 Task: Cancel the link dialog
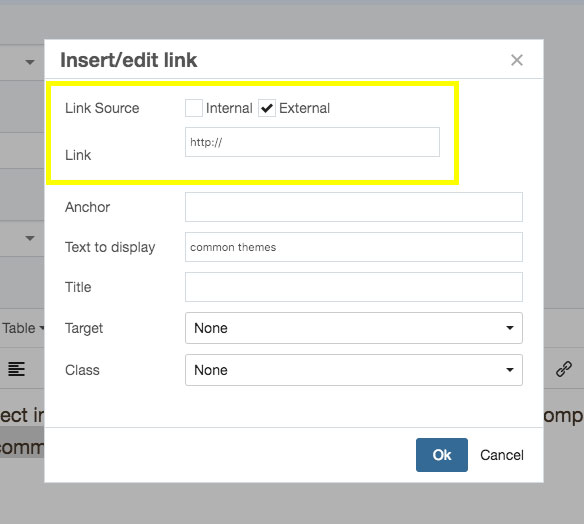click(502, 455)
